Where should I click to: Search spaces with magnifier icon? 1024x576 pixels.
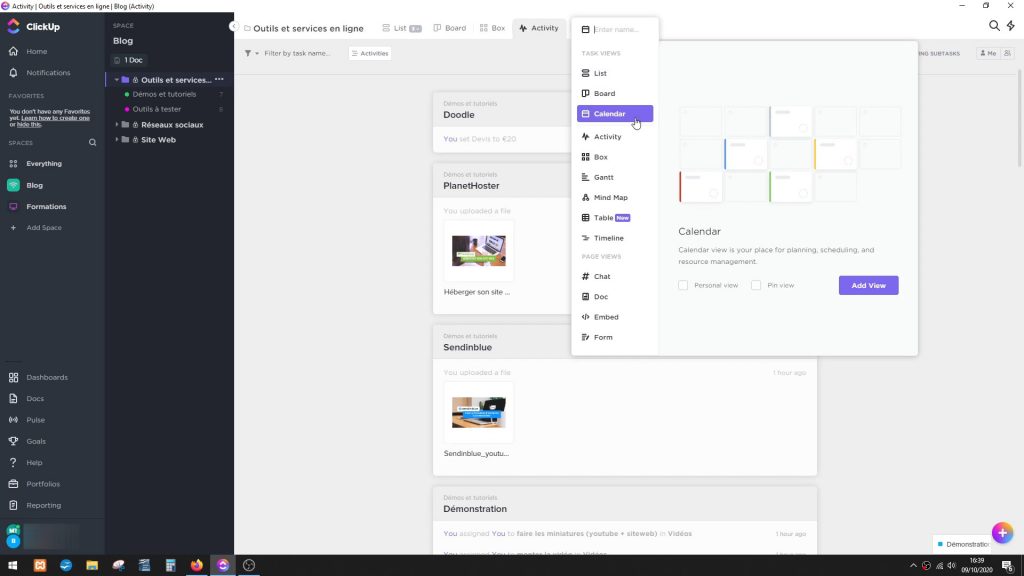(92, 142)
